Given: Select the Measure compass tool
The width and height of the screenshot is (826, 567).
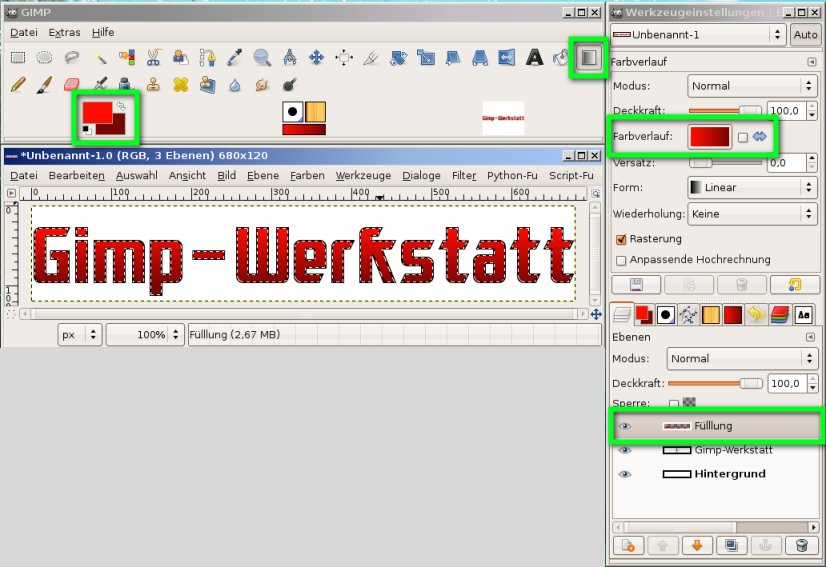Looking at the screenshot, I should (289, 57).
